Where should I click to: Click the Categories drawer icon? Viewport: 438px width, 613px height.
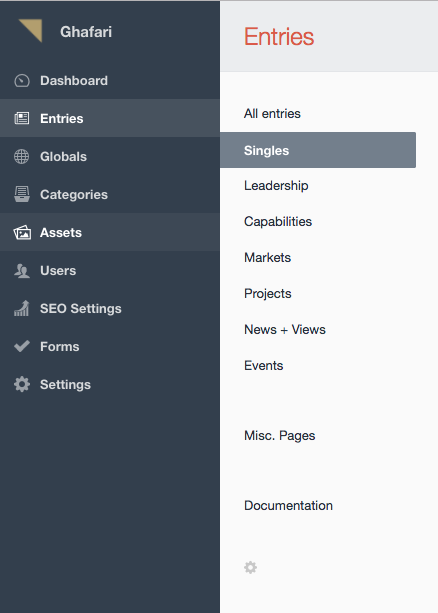pos(22,194)
